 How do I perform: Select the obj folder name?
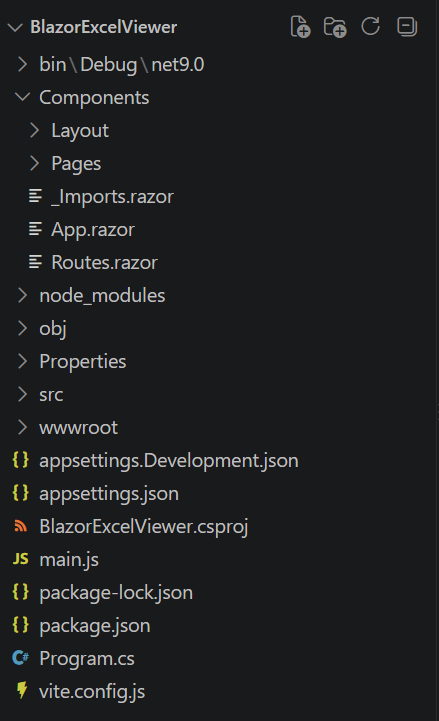[x=53, y=329]
